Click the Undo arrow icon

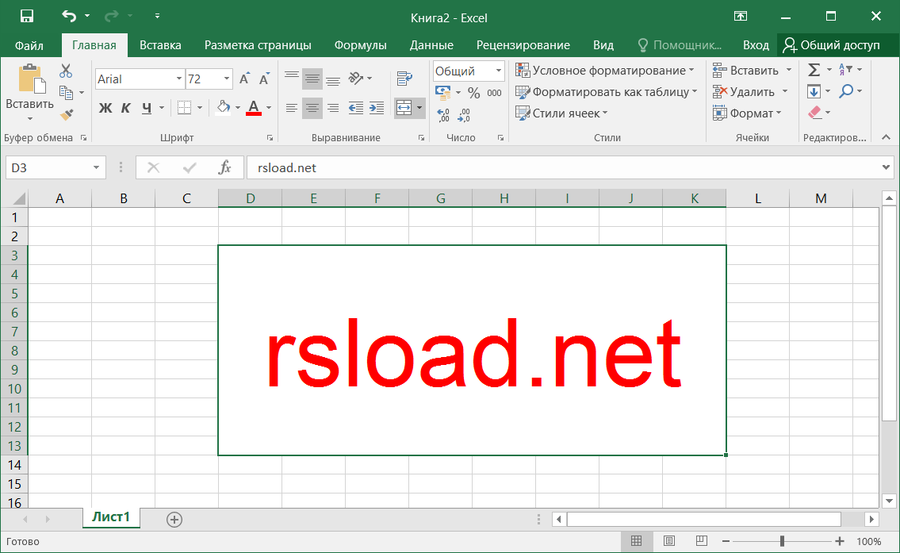point(69,16)
